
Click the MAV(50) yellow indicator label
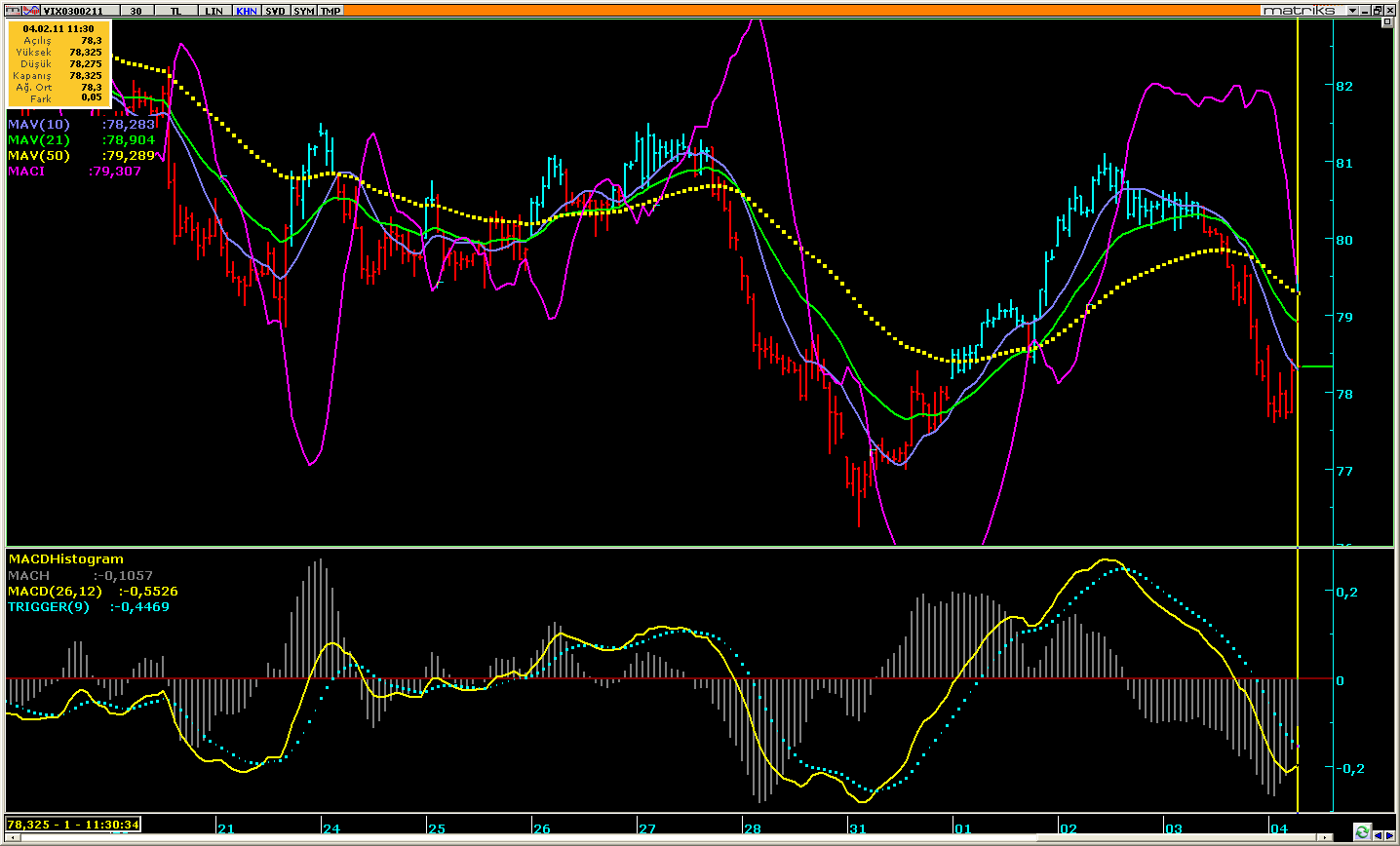click(x=39, y=155)
